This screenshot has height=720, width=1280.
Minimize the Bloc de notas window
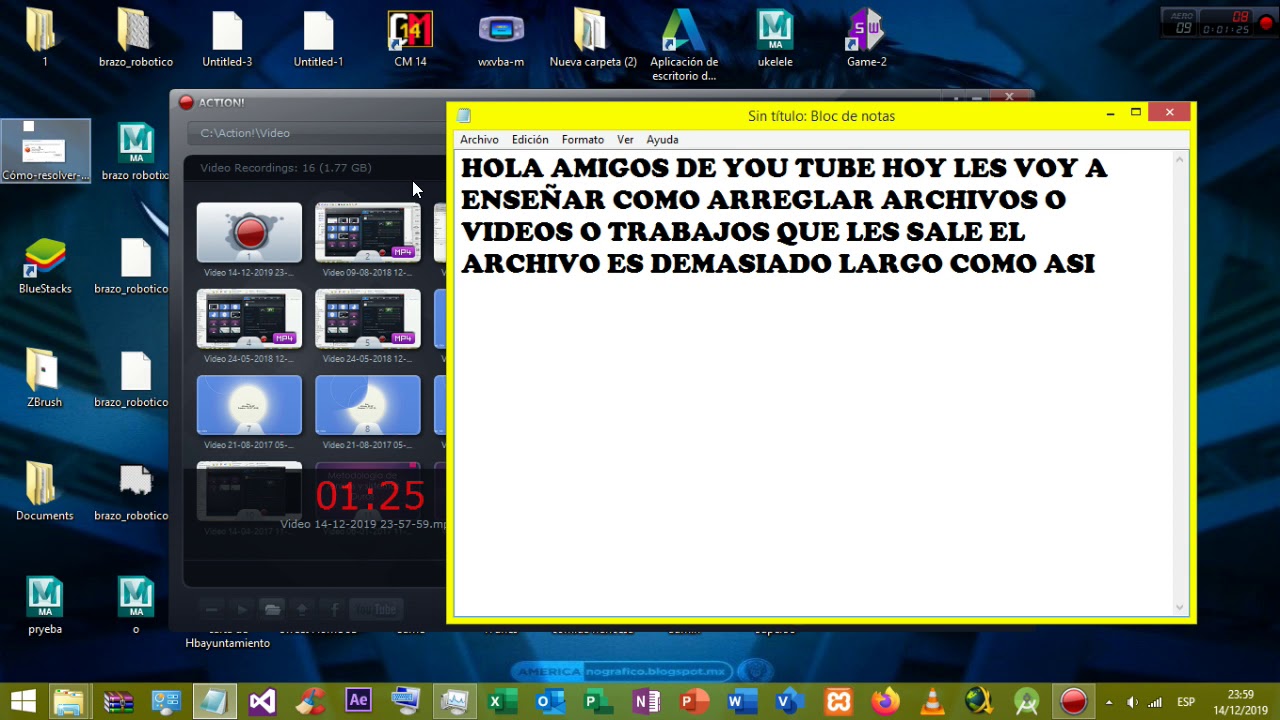tap(1110, 114)
